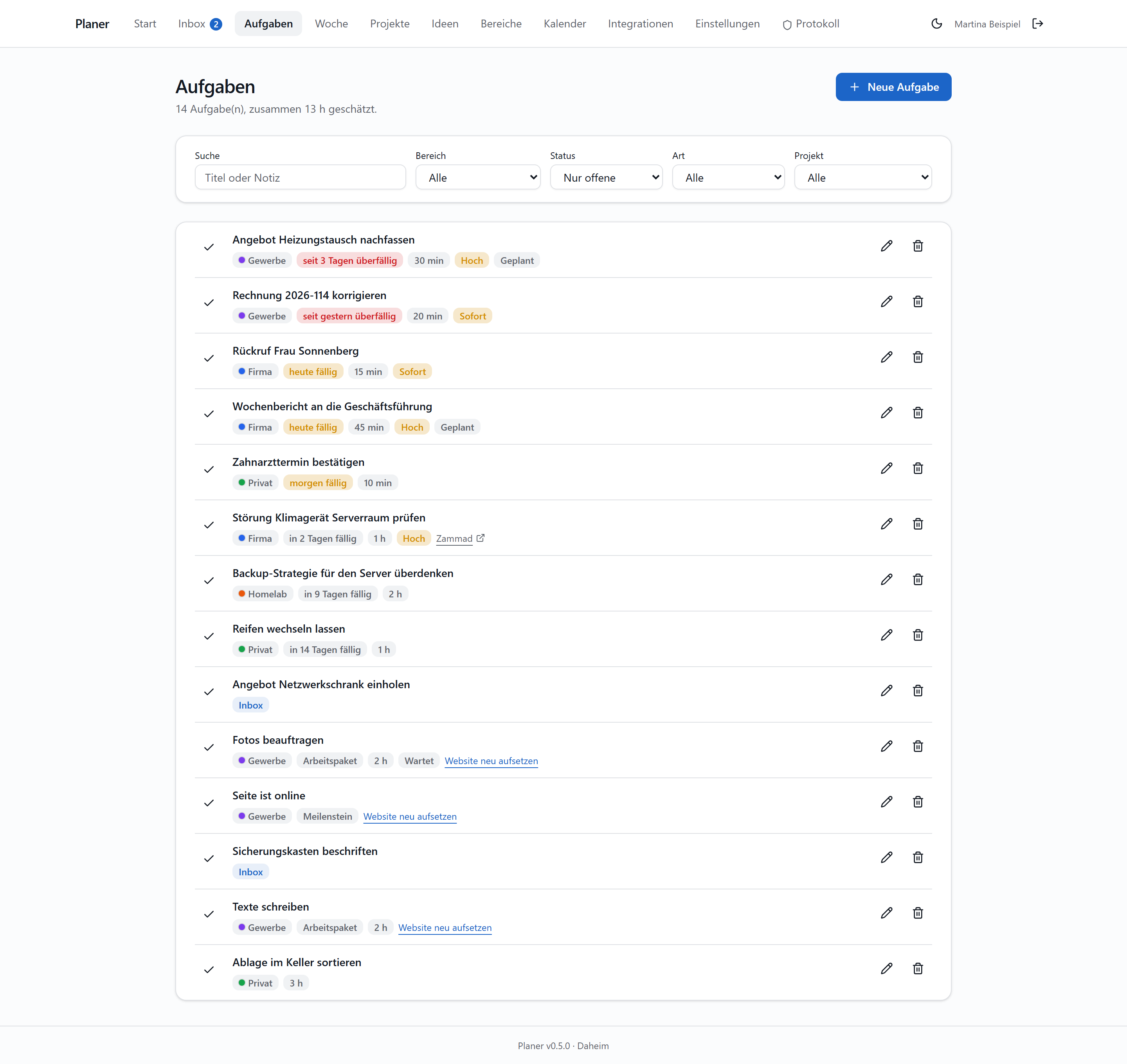
Task: Expand the Projekt filter dropdown
Action: tap(863, 177)
